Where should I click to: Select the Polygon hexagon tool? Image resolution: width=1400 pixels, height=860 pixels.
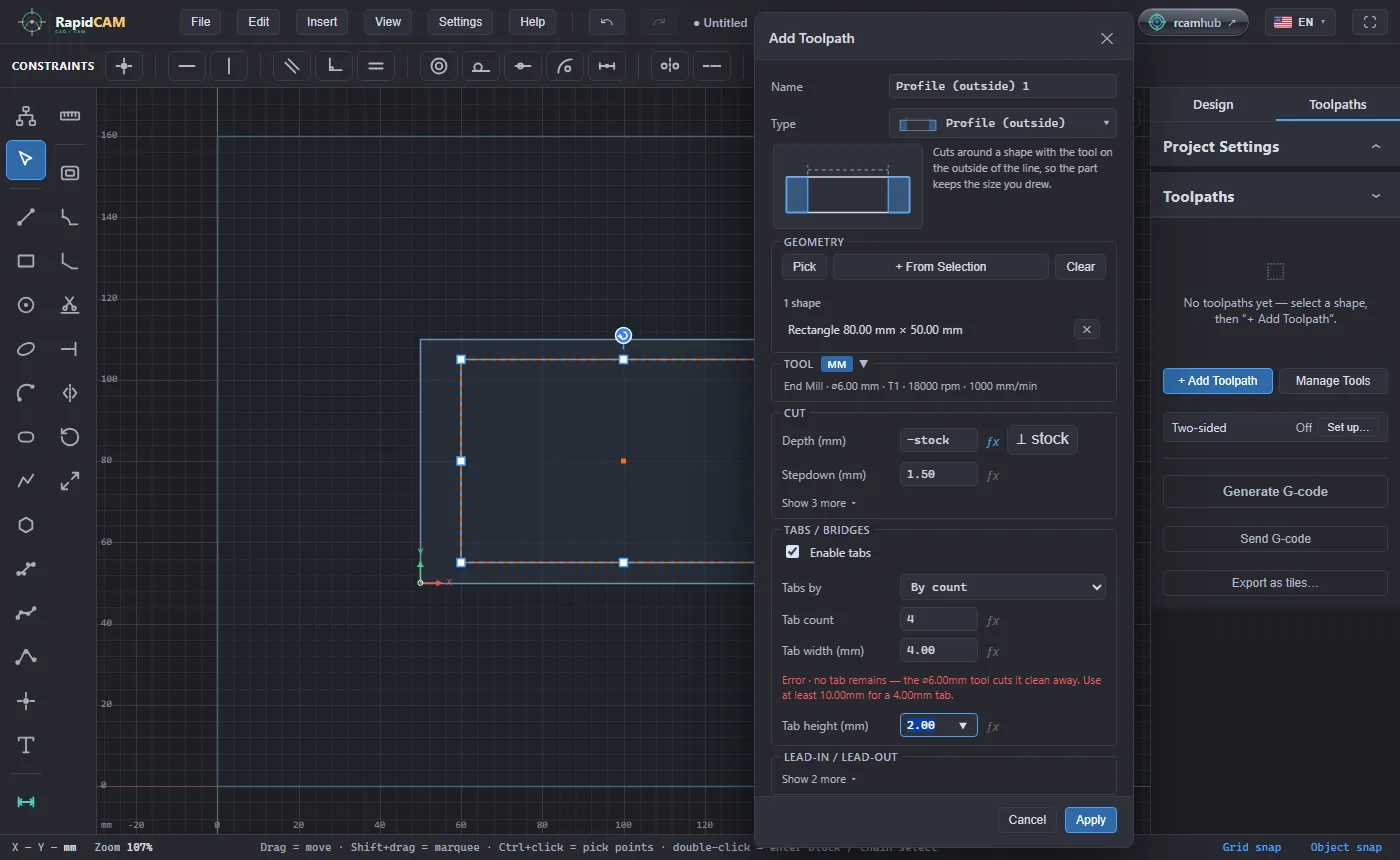pos(26,525)
